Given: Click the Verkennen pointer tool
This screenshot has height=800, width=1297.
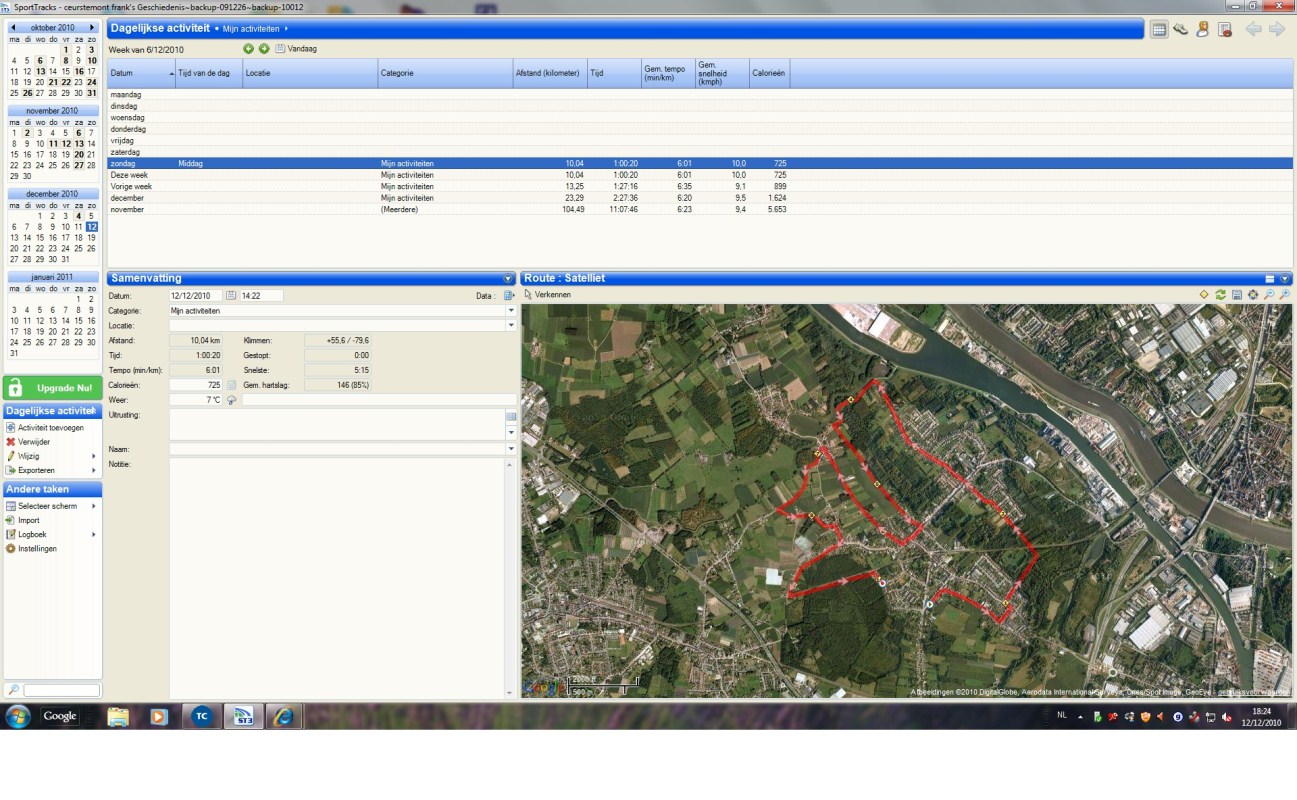Looking at the screenshot, I should pos(547,295).
